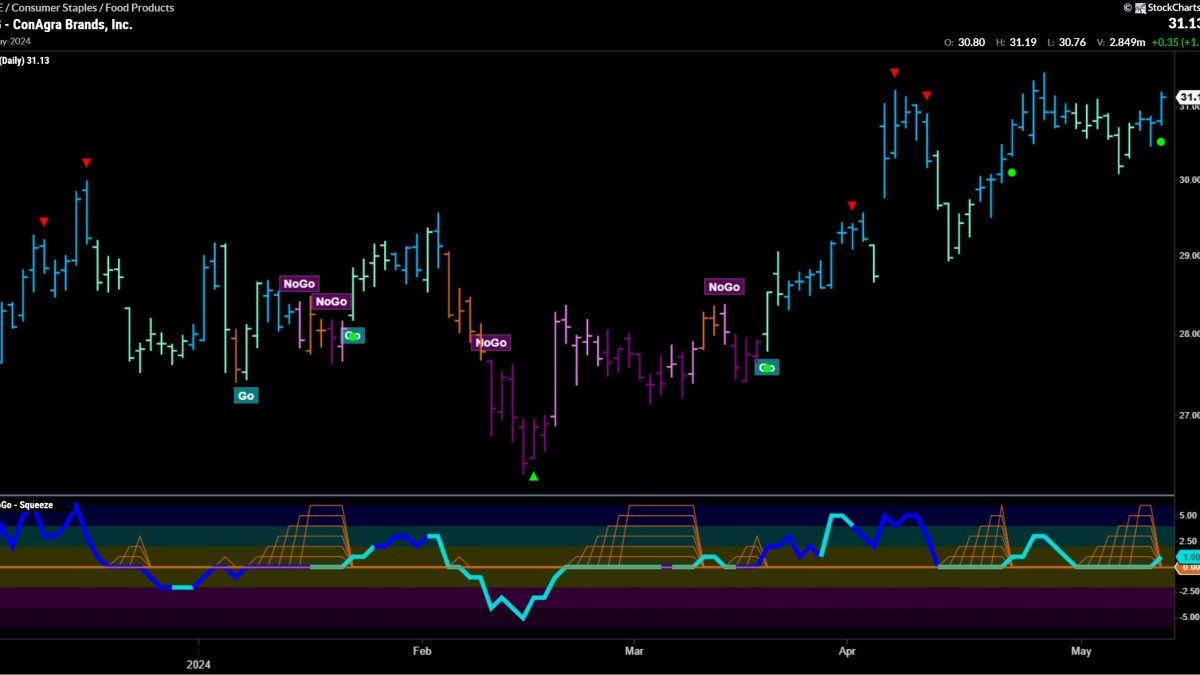Click the 5.00 squeeze axis label
This screenshot has height=675, width=1200.
click(x=1189, y=516)
